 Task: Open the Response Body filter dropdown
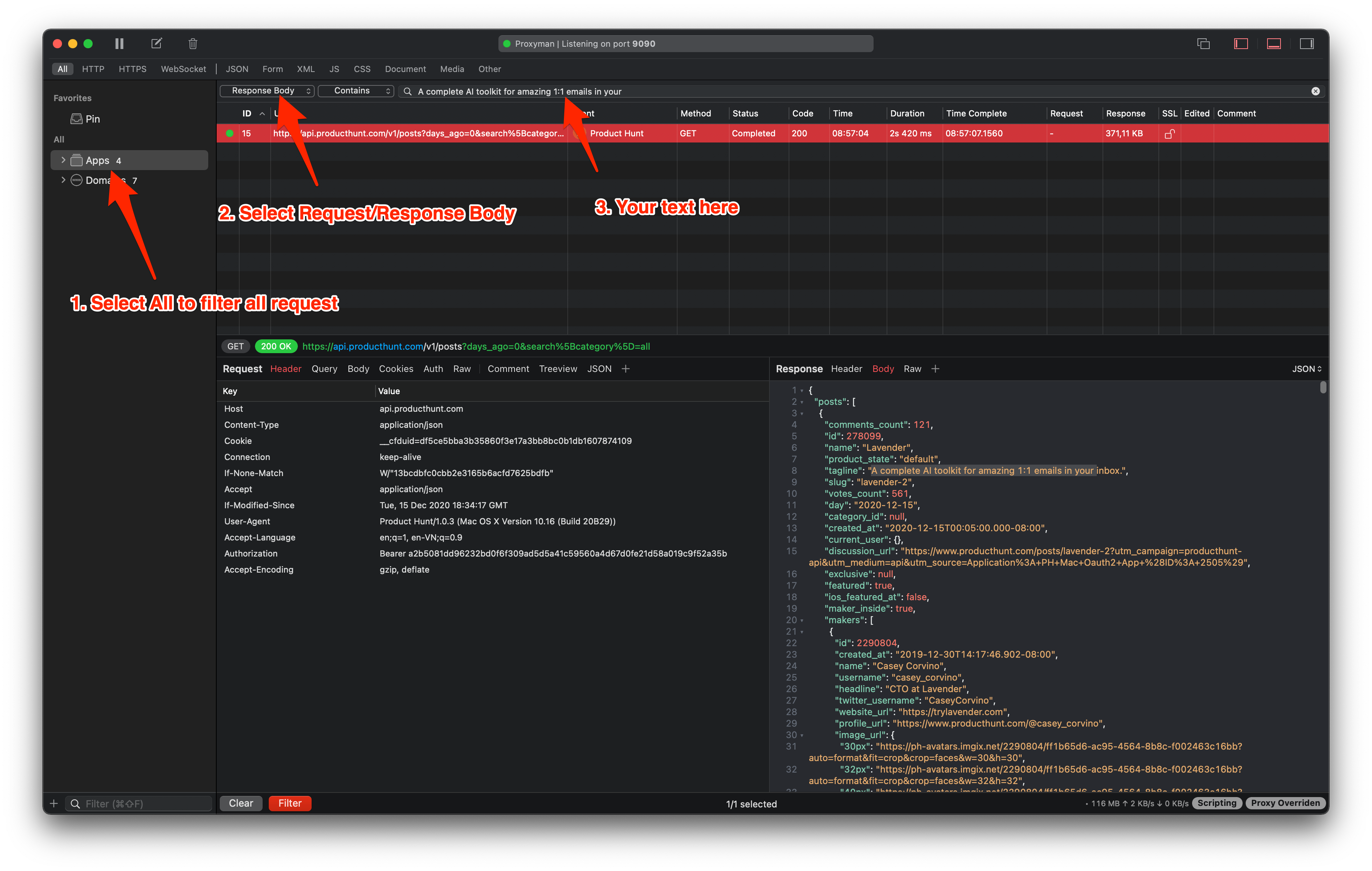(x=267, y=91)
